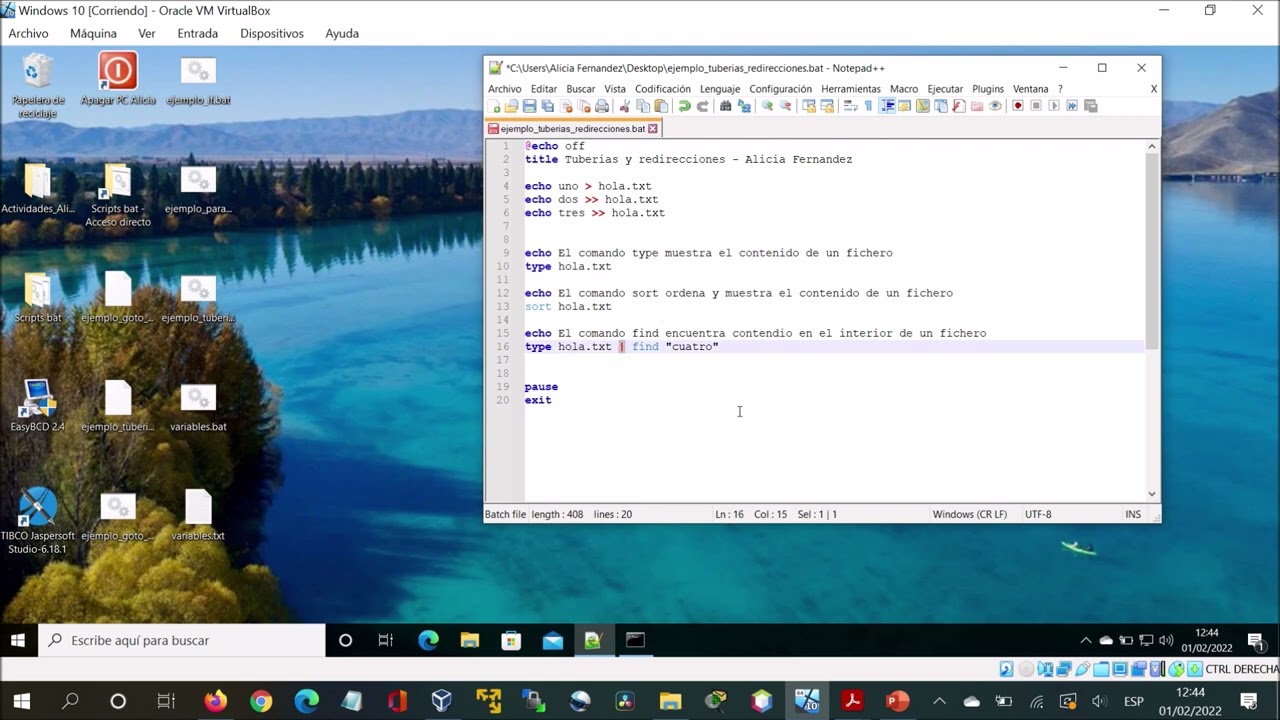Select the Papelera de reciclaje desktop icon
The height and width of the screenshot is (720, 1280).
pos(38,85)
